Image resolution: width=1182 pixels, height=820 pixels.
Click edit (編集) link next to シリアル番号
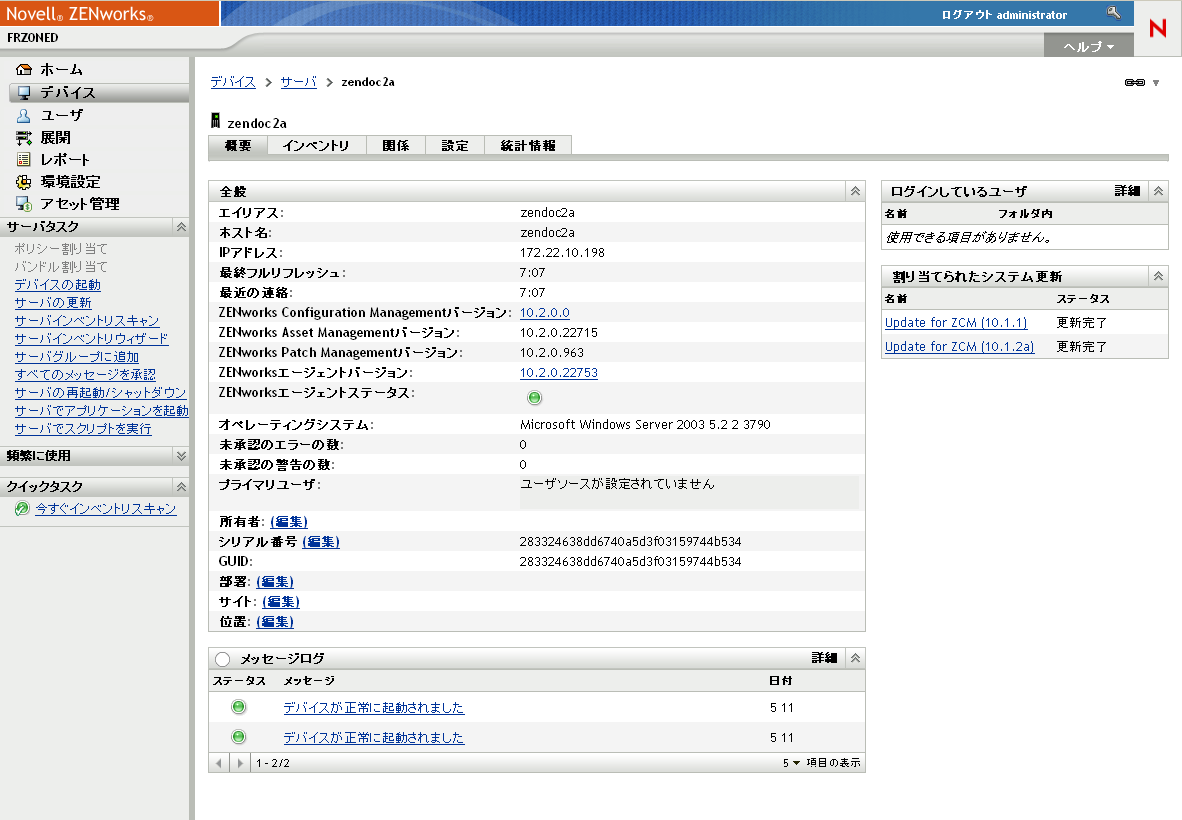[x=321, y=542]
